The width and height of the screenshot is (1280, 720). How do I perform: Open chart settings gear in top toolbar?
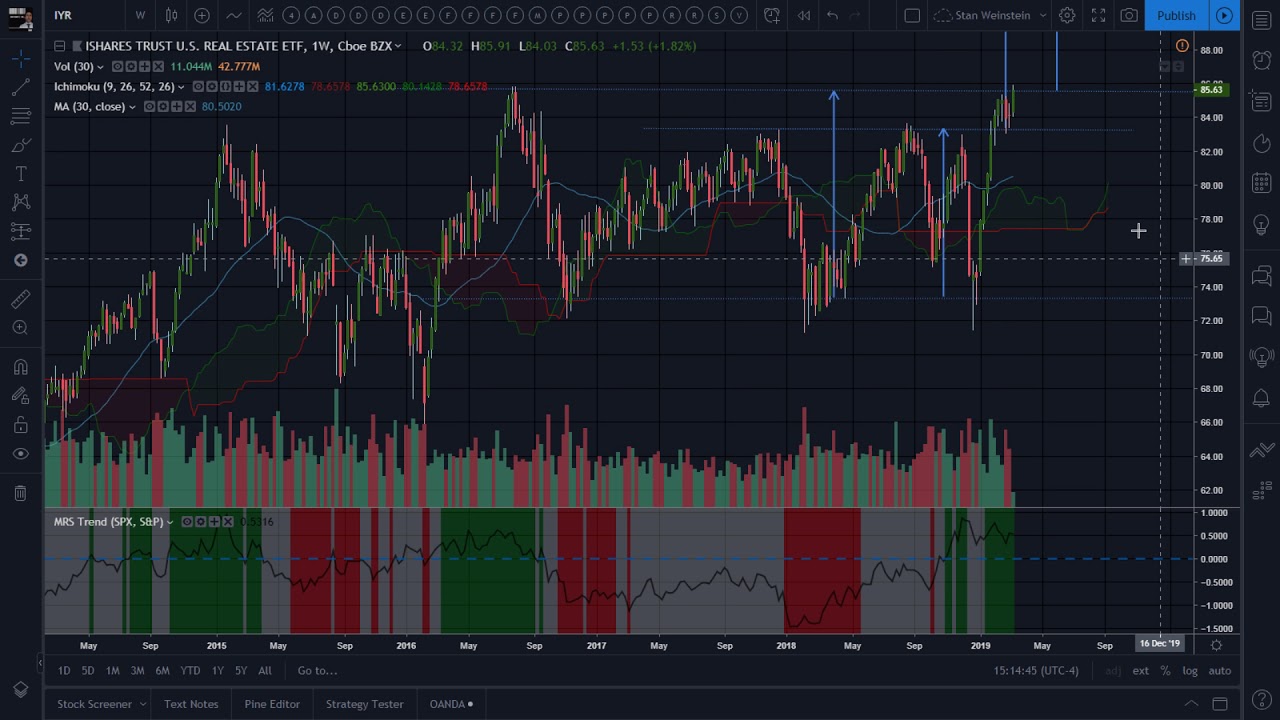1067,15
